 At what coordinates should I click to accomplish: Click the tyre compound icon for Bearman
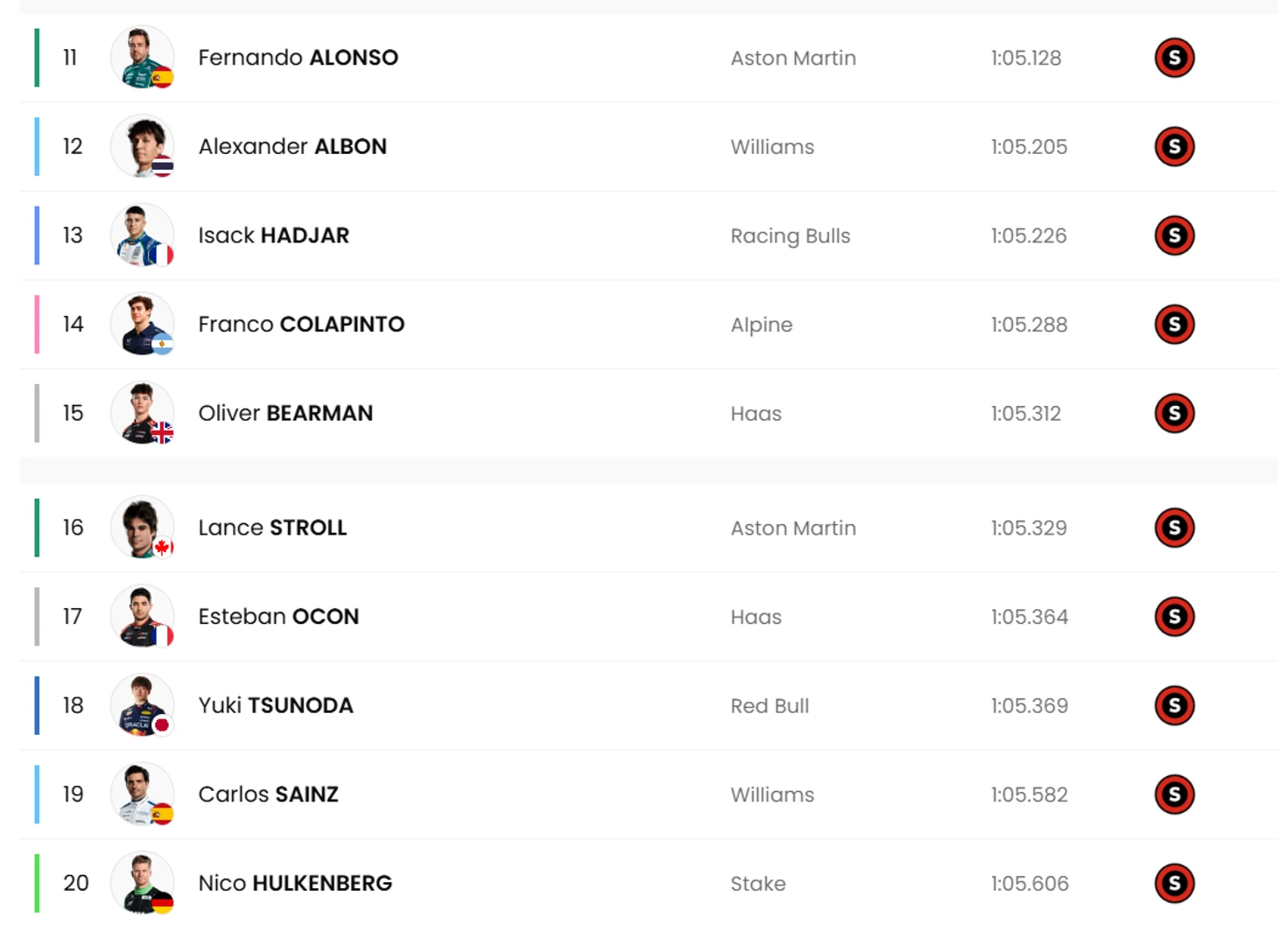click(x=1174, y=413)
